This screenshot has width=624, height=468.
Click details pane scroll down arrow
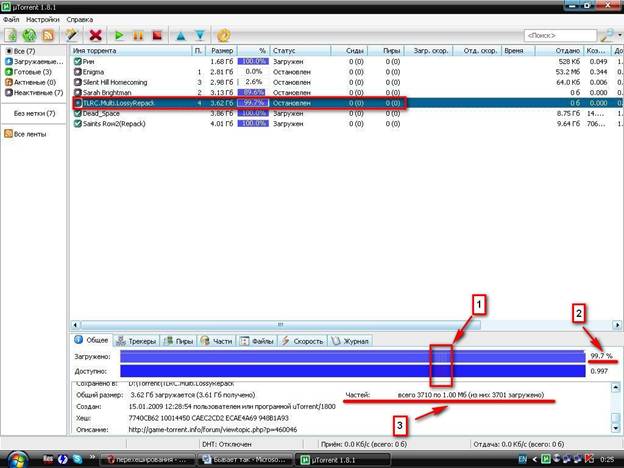[x=615, y=428]
